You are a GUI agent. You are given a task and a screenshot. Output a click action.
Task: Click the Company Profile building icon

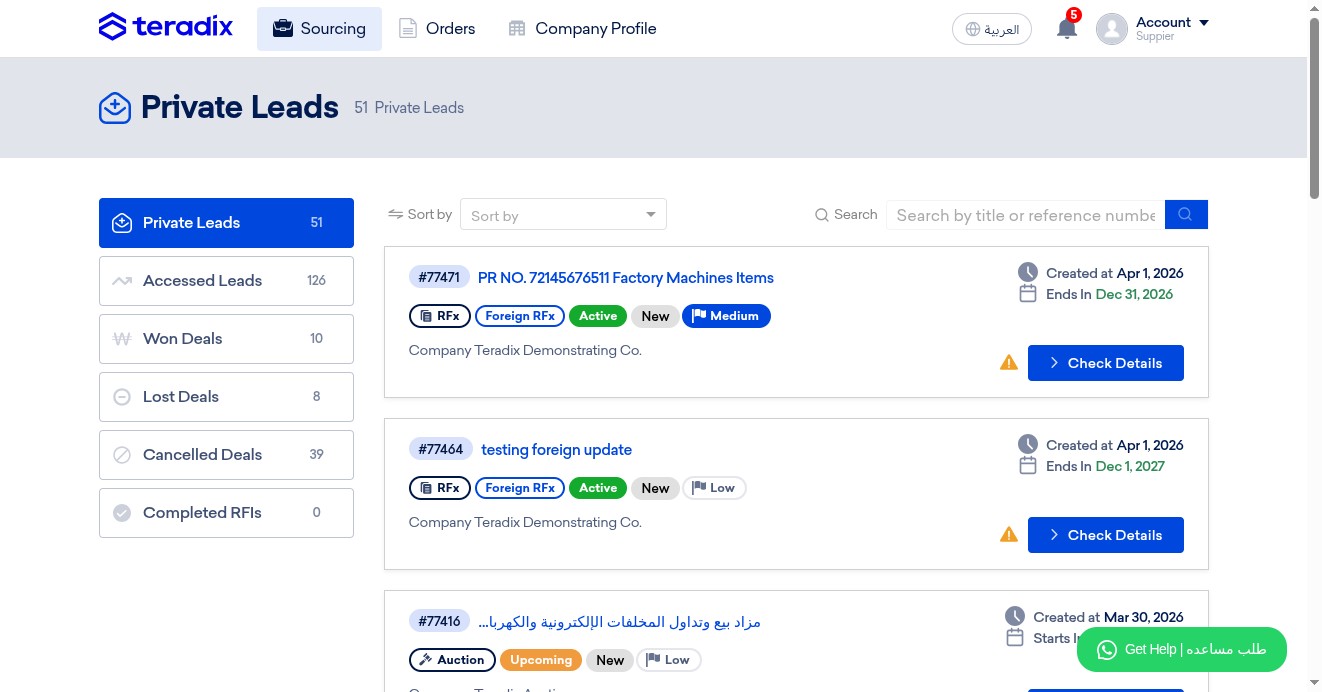click(x=516, y=28)
